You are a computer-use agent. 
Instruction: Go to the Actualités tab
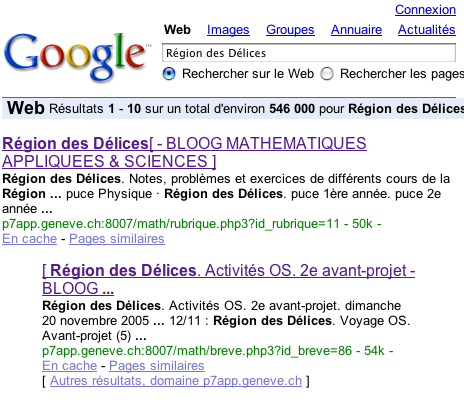[427, 30]
